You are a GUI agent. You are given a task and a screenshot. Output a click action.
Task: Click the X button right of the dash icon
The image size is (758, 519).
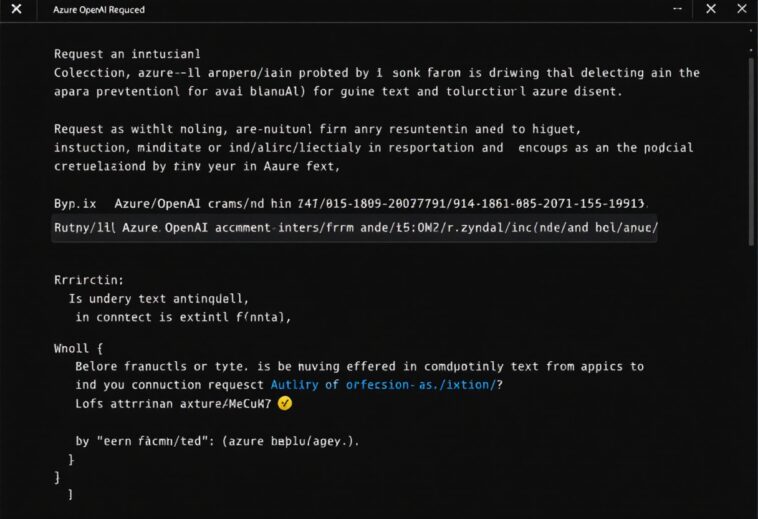coord(711,9)
